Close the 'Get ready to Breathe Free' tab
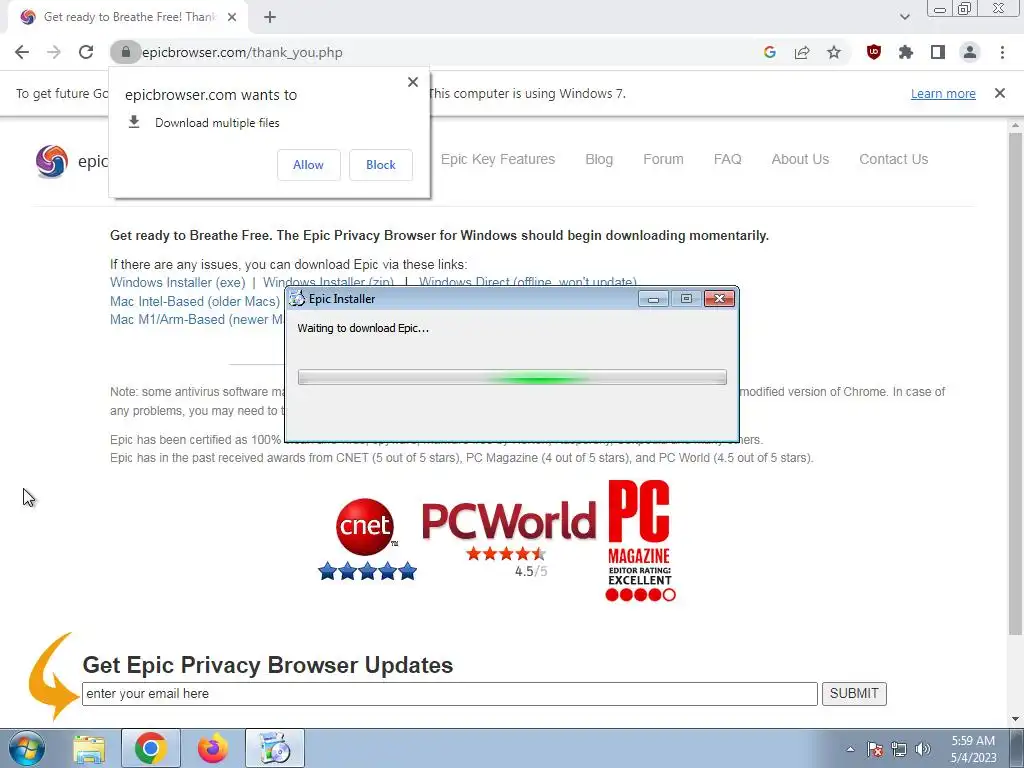 tap(232, 17)
